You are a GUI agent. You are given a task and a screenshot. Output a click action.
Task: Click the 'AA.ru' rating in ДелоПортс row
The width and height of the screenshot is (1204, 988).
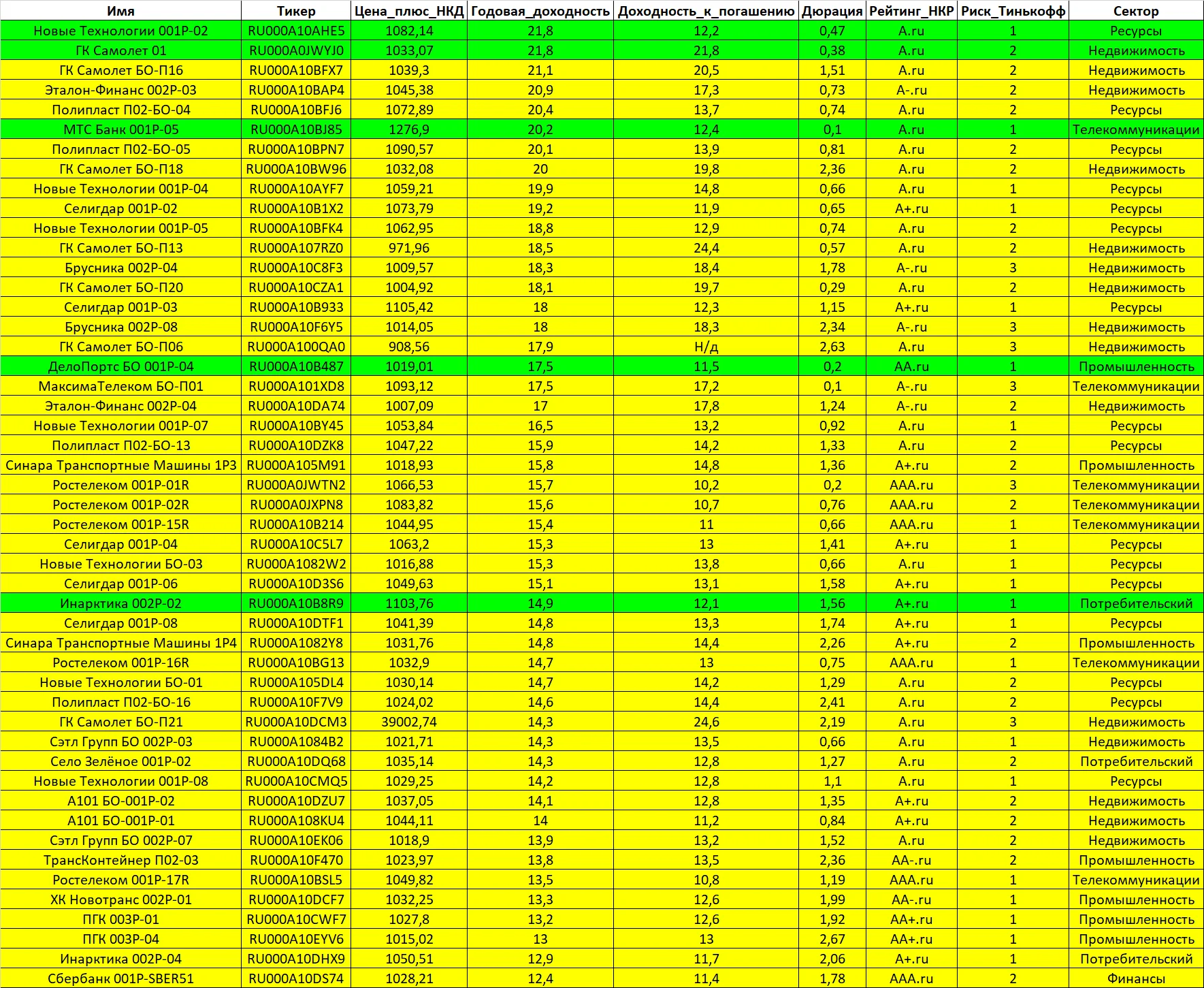click(912, 366)
